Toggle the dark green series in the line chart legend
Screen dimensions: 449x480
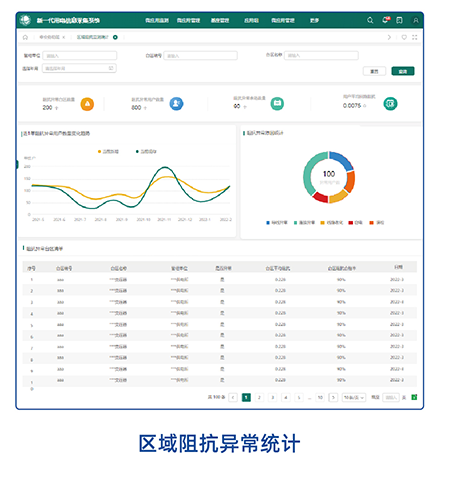[x=146, y=151]
